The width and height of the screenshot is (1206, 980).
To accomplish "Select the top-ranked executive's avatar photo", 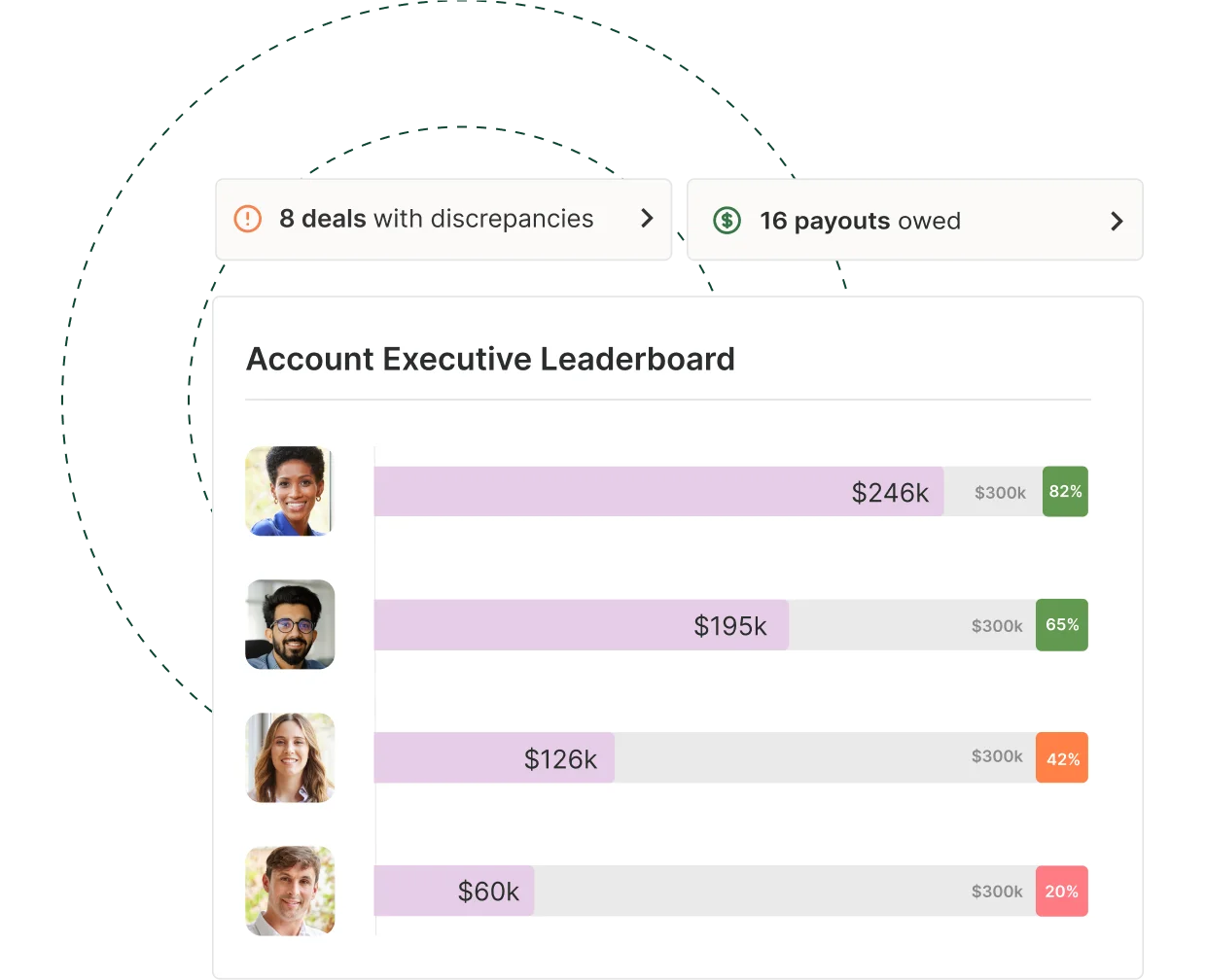I will tap(290, 491).
